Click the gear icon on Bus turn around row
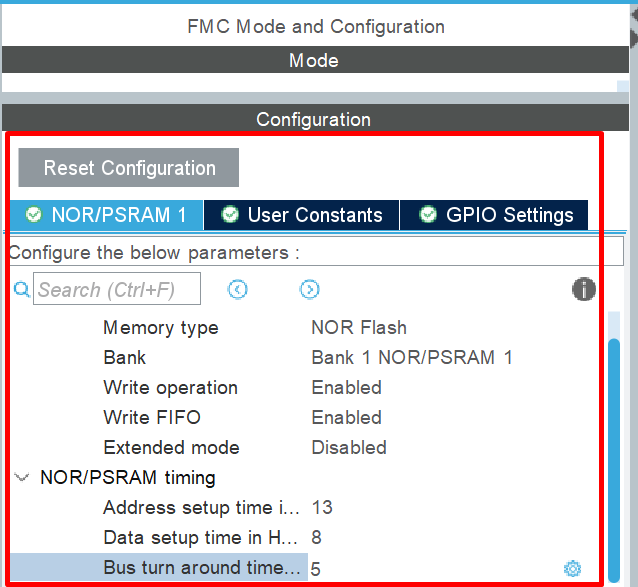The height and width of the screenshot is (587, 638). pyautogui.click(x=572, y=568)
